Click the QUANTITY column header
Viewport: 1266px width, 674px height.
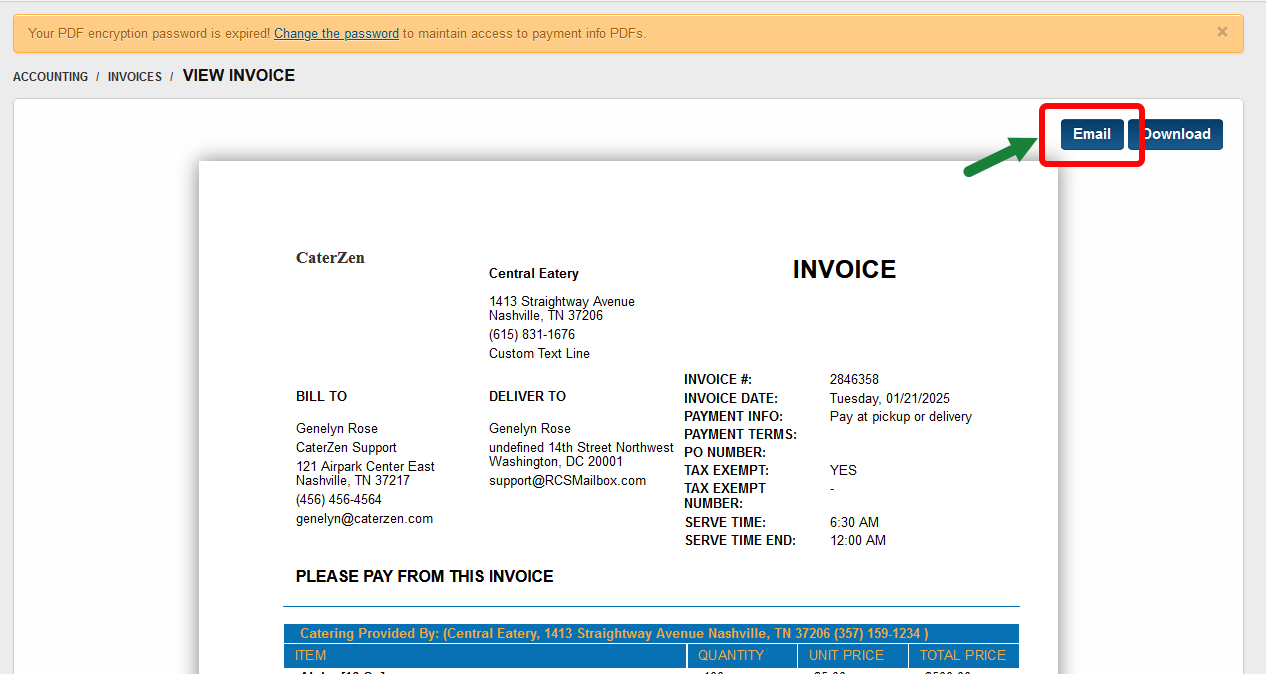742,656
